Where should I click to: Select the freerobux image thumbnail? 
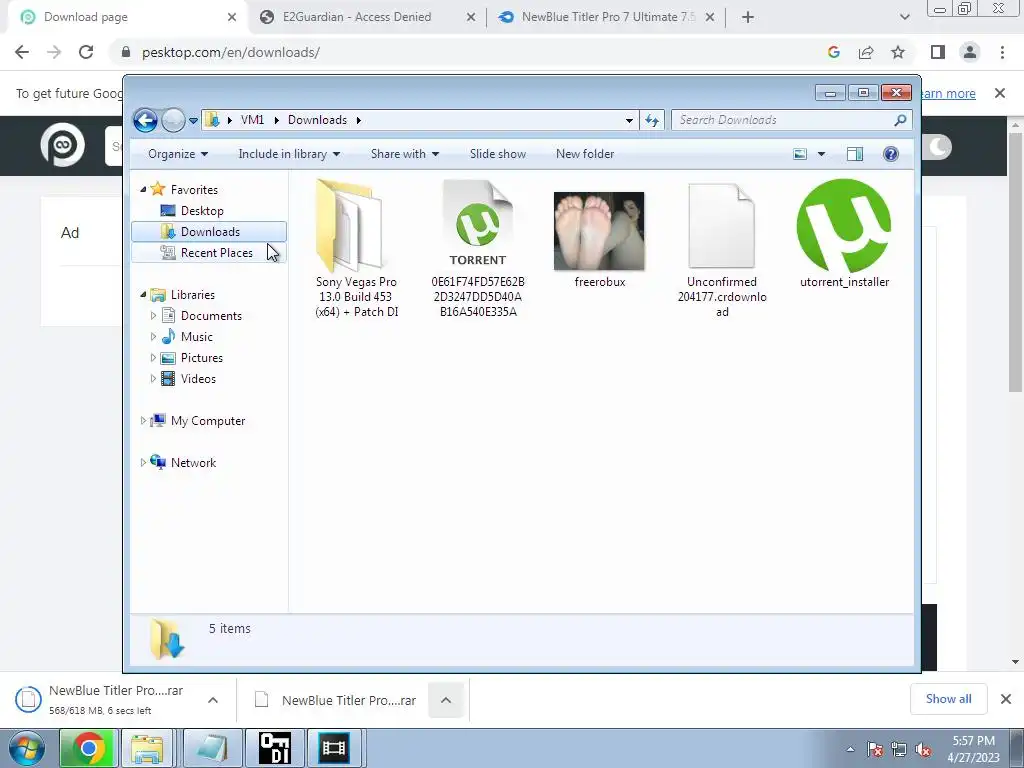click(x=599, y=231)
